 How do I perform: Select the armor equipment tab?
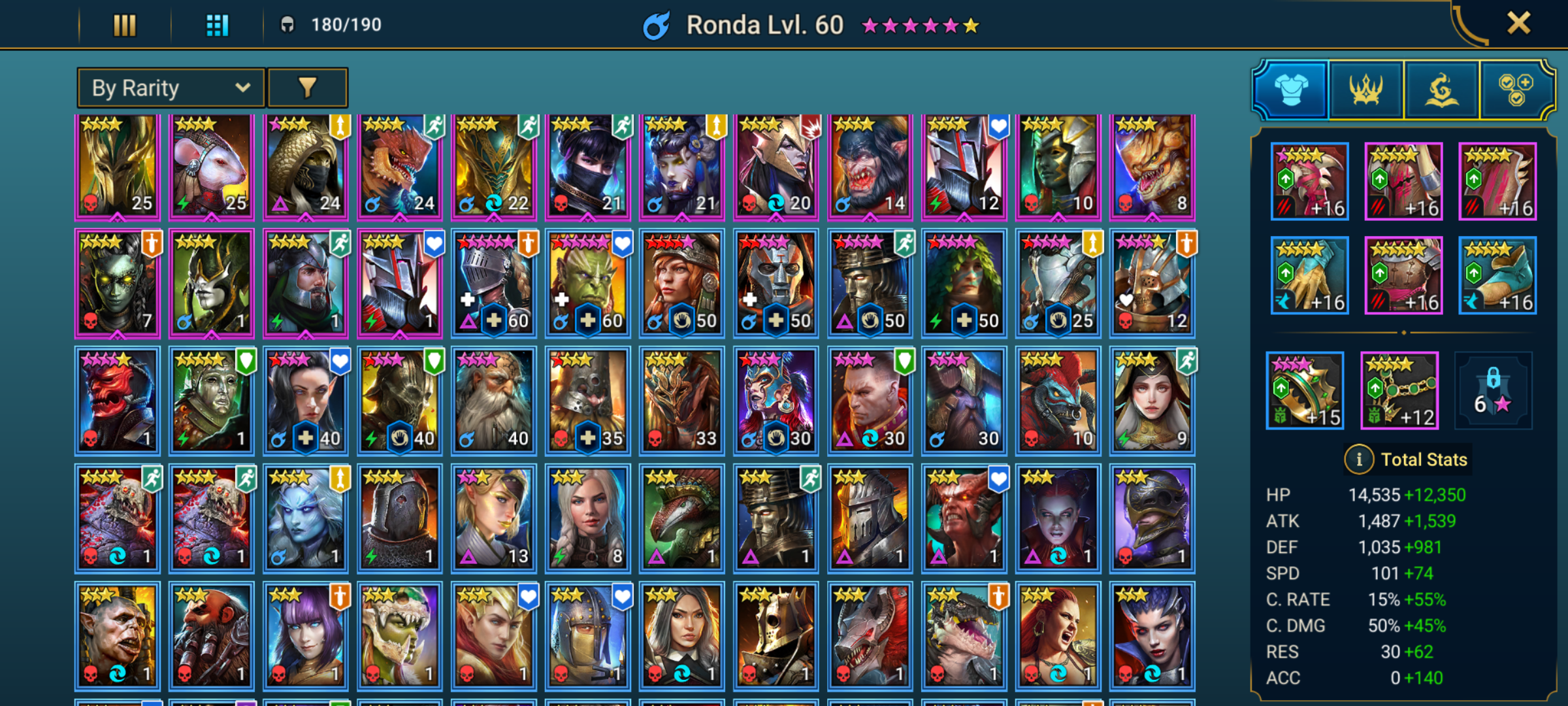[x=1291, y=90]
